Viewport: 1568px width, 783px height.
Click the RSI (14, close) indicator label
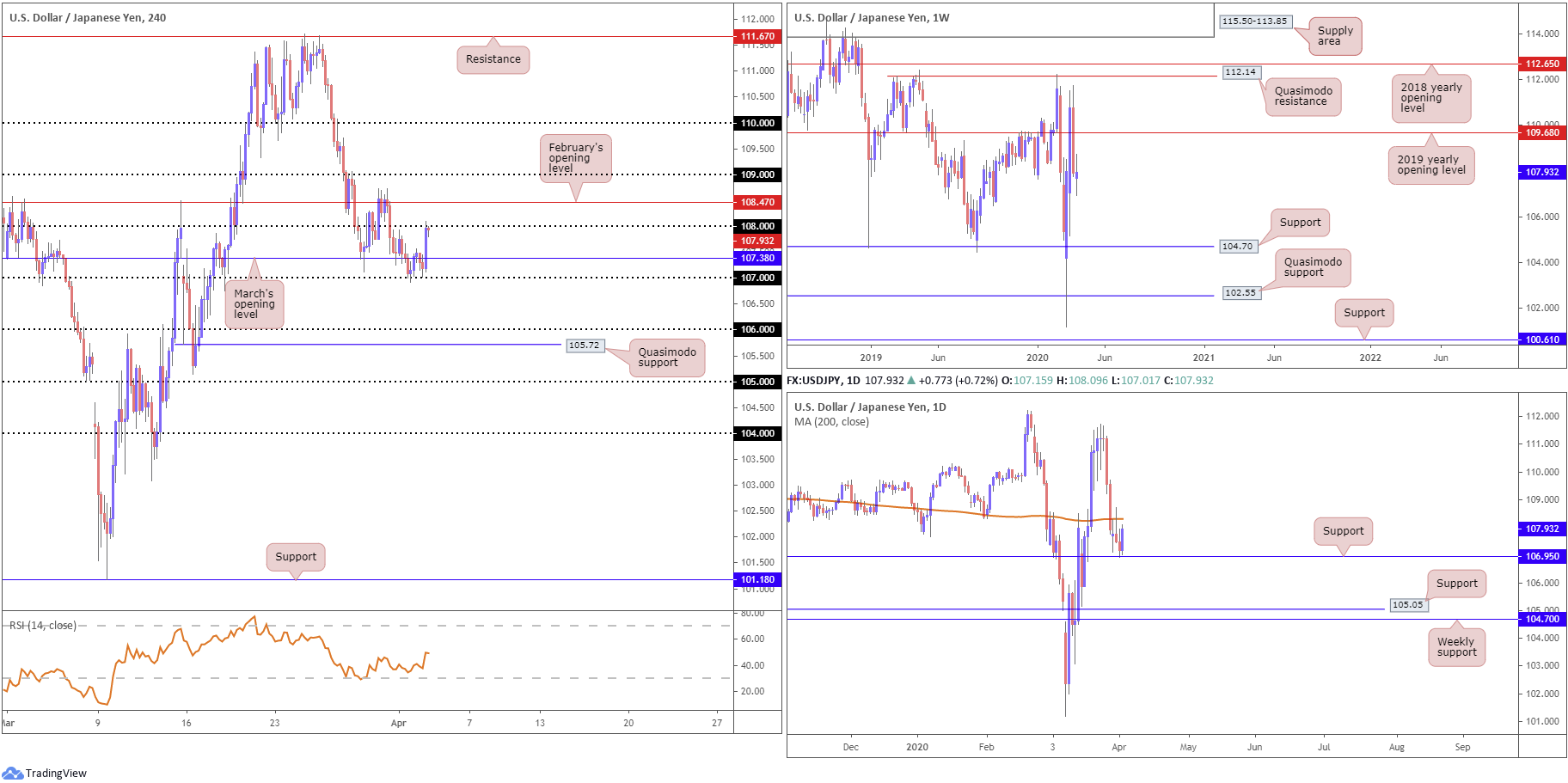(x=43, y=625)
